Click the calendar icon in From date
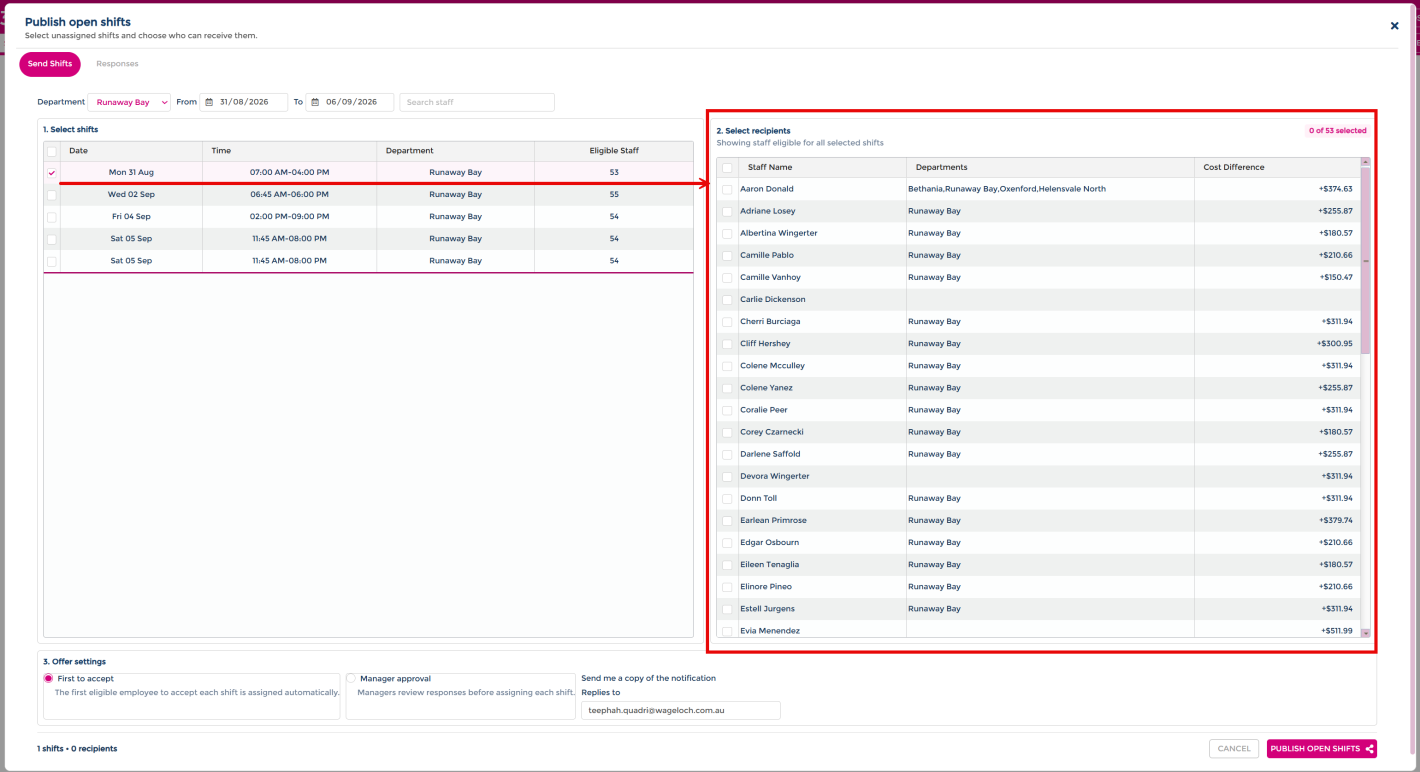1420x772 pixels. point(209,102)
